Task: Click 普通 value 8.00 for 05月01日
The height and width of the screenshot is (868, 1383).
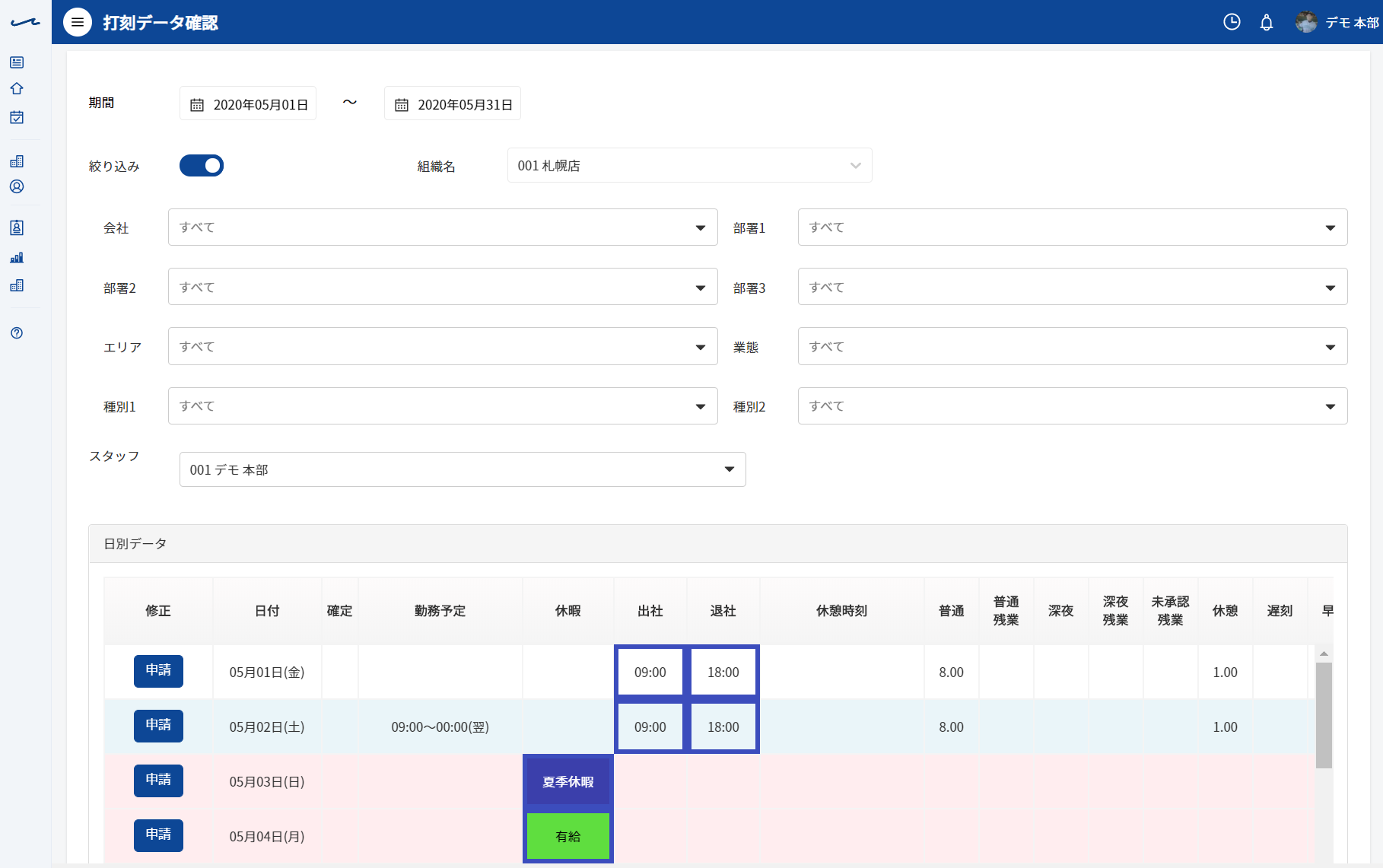Action: click(952, 672)
